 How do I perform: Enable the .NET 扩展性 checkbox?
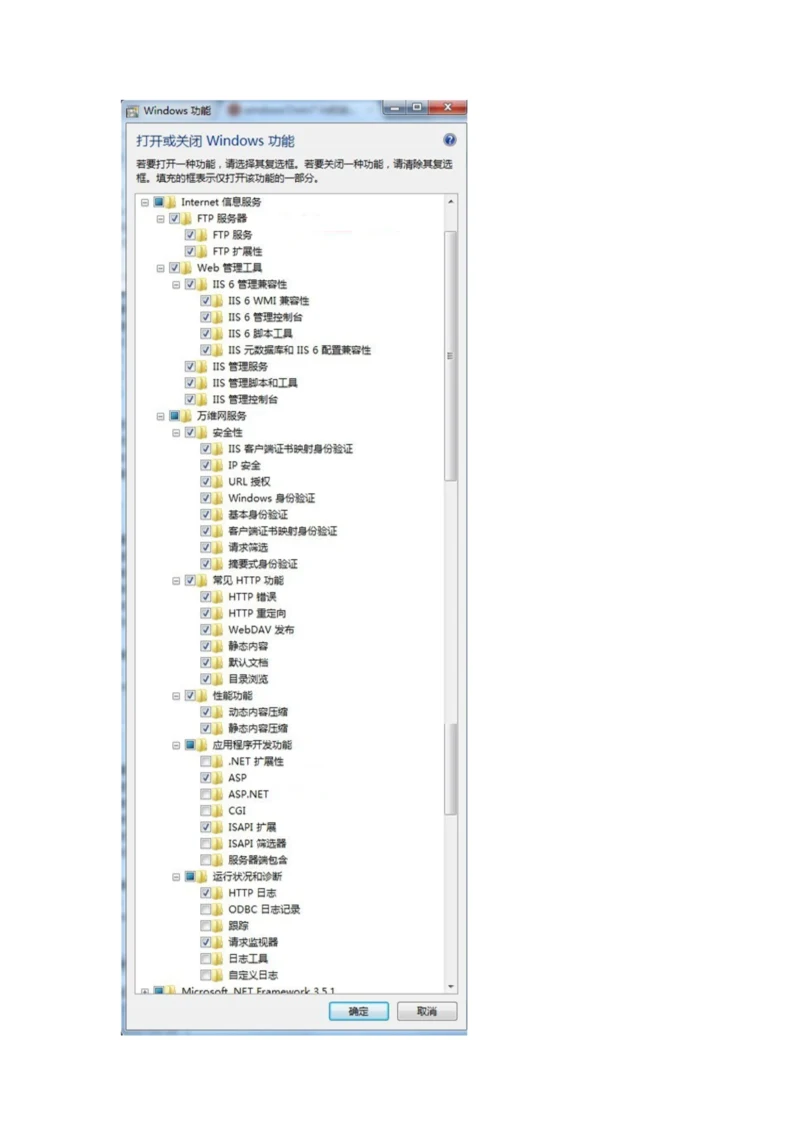(206, 762)
